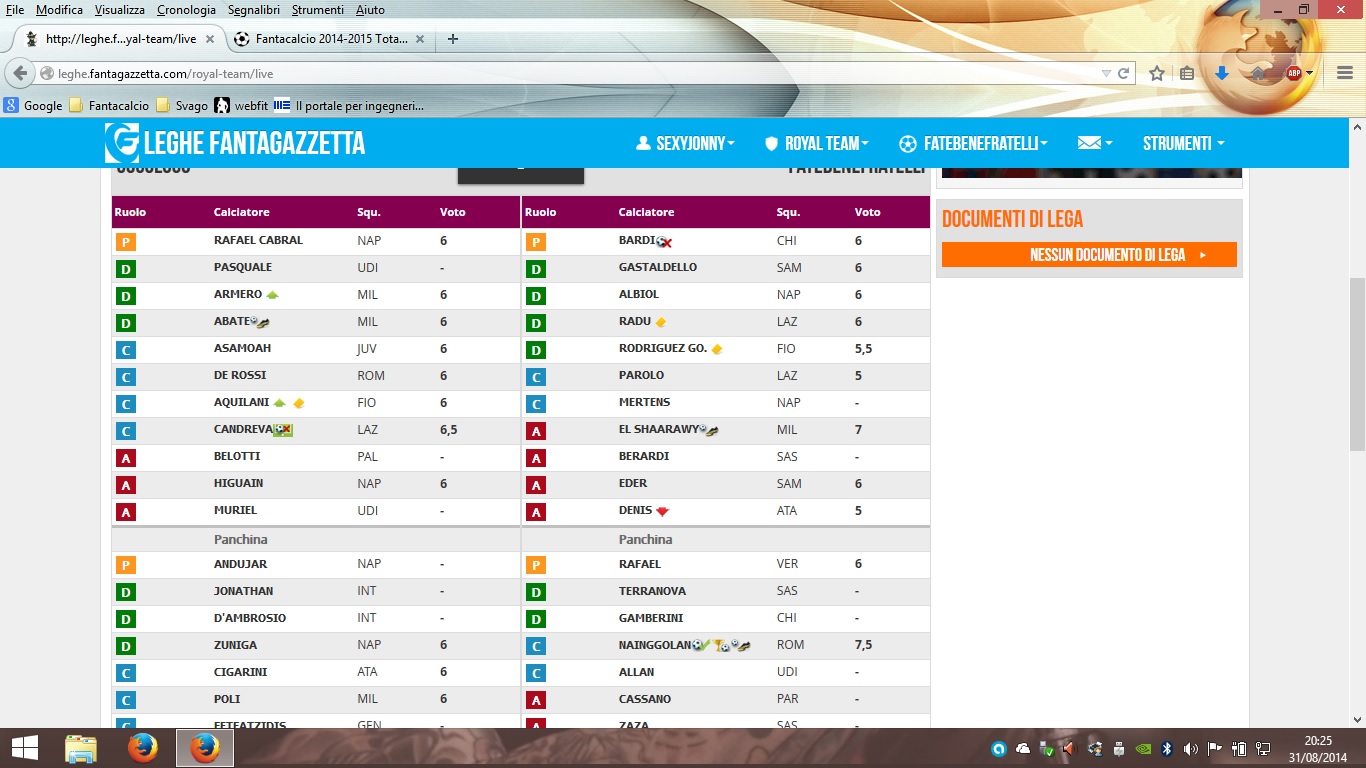The width and height of the screenshot is (1366, 768).
Task: Click the Windows Start button
Action: pyautogui.click(x=24, y=748)
